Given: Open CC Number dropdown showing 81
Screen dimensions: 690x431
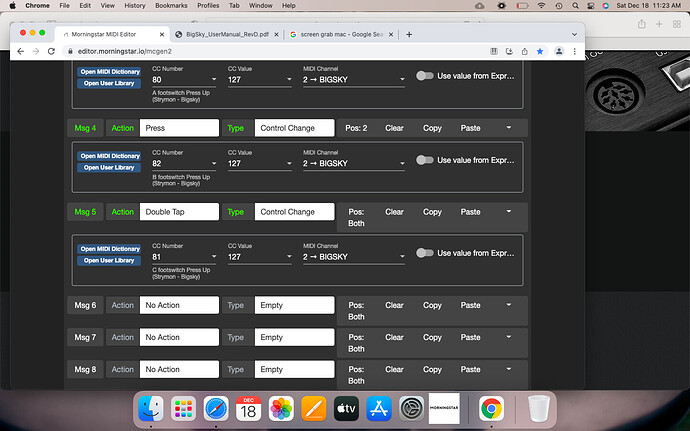Looking at the screenshot, I should [x=184, y=257].
